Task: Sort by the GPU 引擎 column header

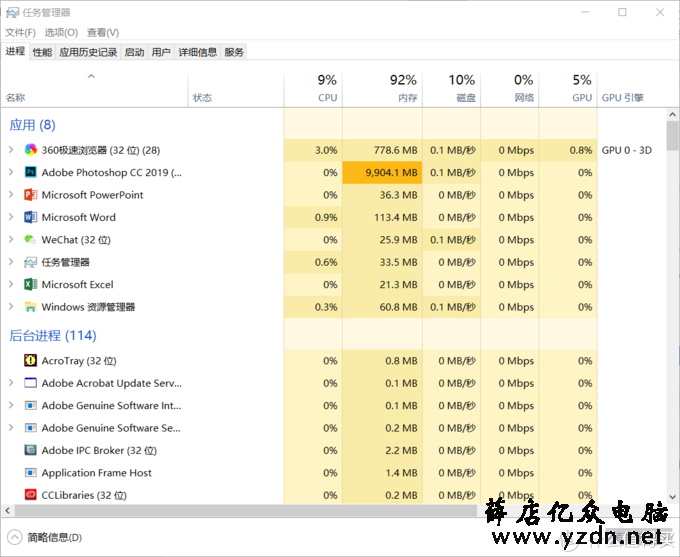Action: pos(631,89)
